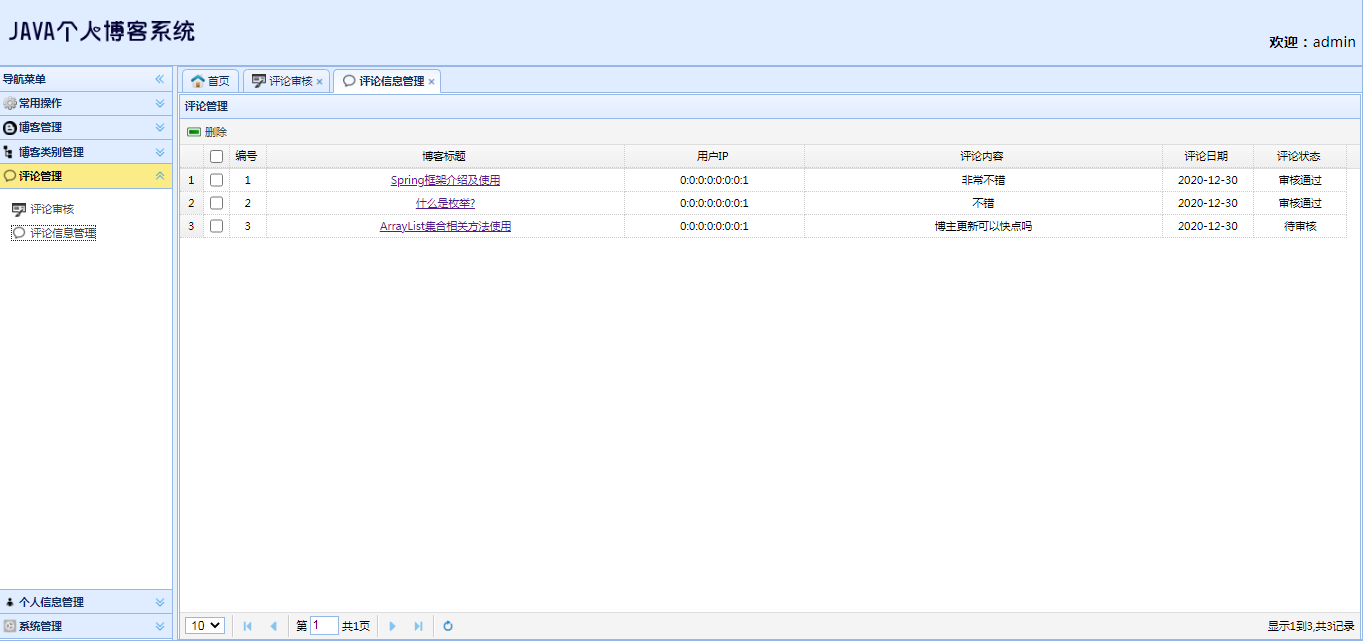Click the 欢迎：admin welcome text
The image size is (1363, 641).
1312,42
